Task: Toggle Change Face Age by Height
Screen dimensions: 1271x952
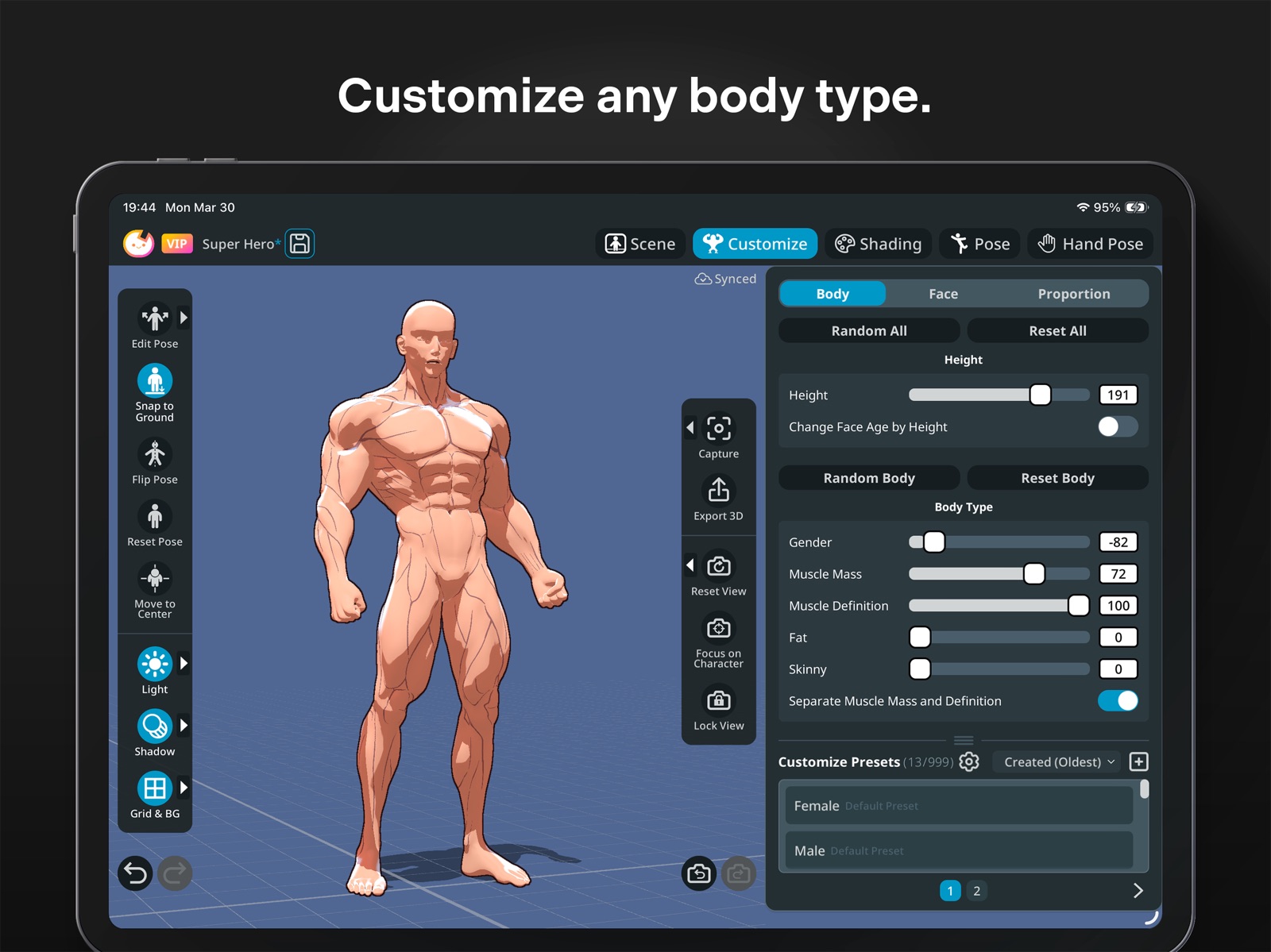Action: coord(1118,427)
